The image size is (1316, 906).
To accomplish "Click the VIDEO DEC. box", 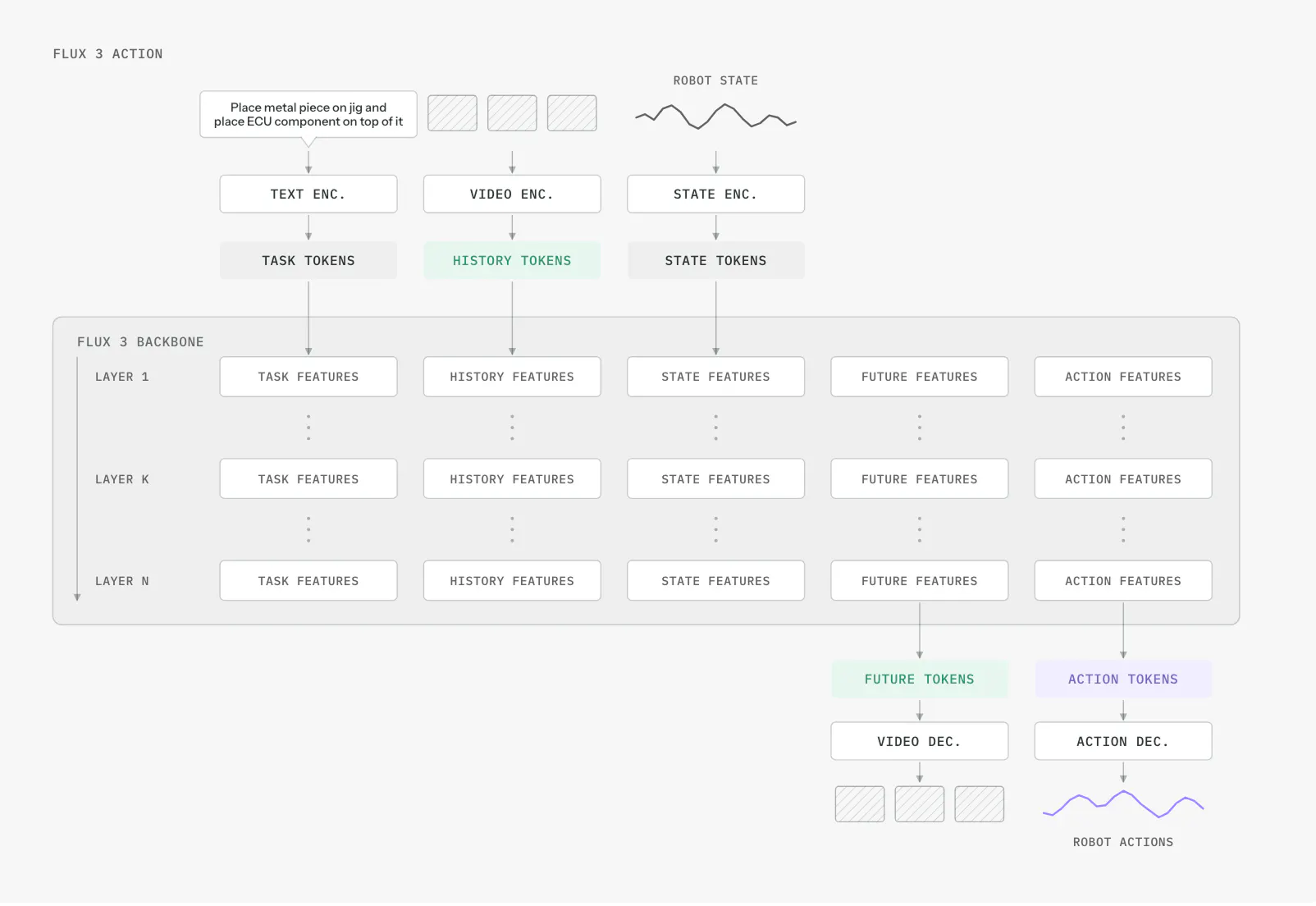I will coord(920,742).
